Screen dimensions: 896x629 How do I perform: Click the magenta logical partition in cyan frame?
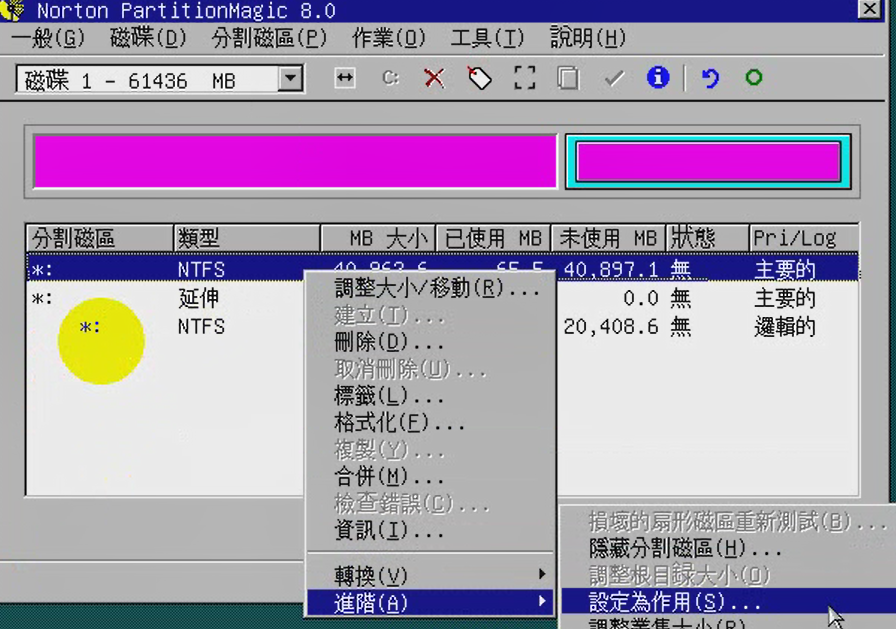(x=708, y=162)
